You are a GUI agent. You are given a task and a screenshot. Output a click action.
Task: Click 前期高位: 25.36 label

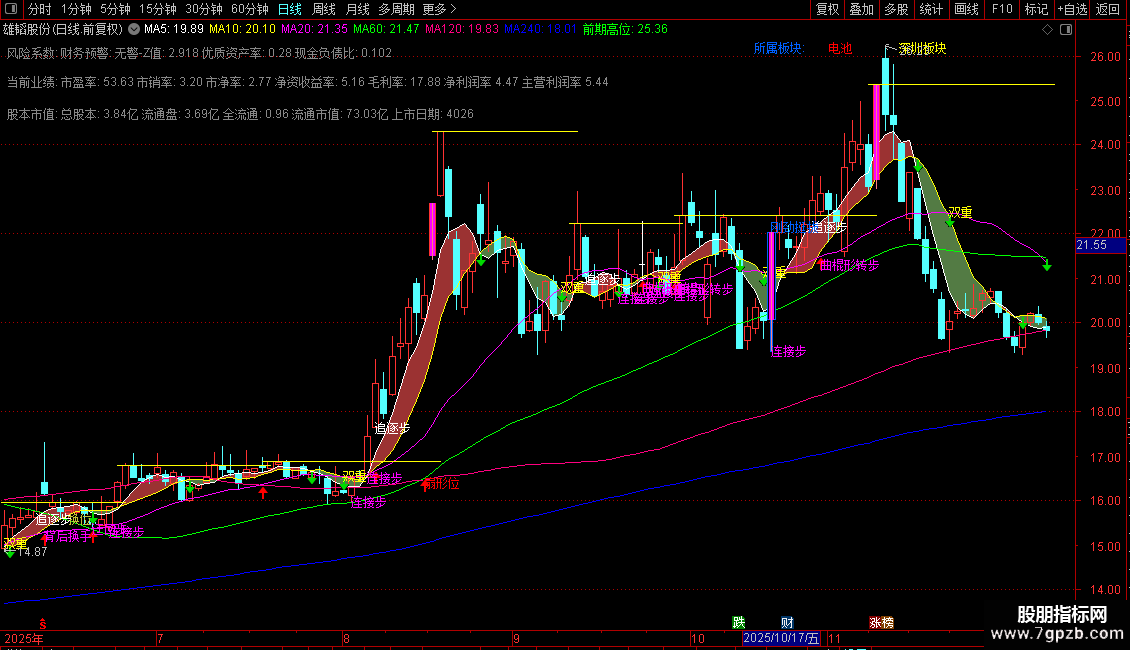coord(625,30)
